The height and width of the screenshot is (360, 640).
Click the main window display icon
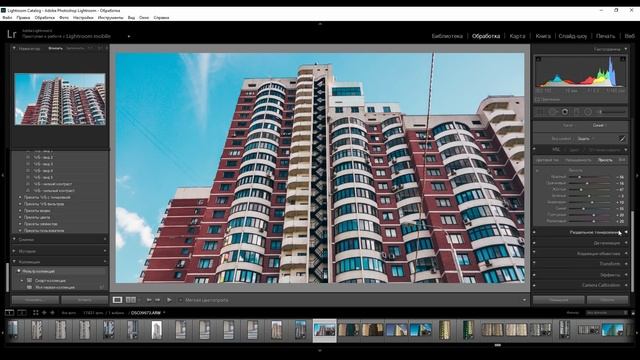click(9, 313)
